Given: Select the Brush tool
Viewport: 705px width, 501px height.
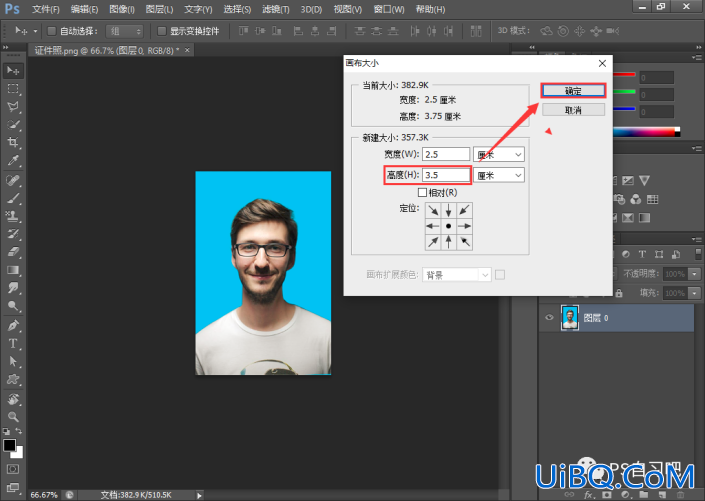Looking at the screenshot, I should click(13, 198).
